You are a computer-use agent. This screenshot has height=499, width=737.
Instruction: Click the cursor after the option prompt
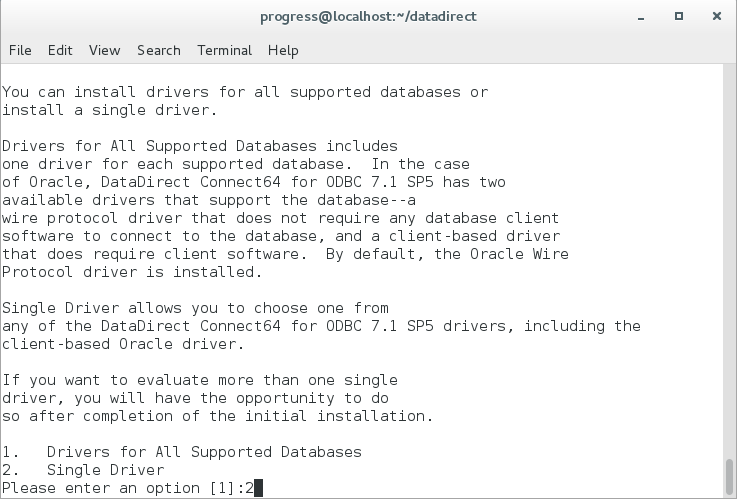(258, 488)
